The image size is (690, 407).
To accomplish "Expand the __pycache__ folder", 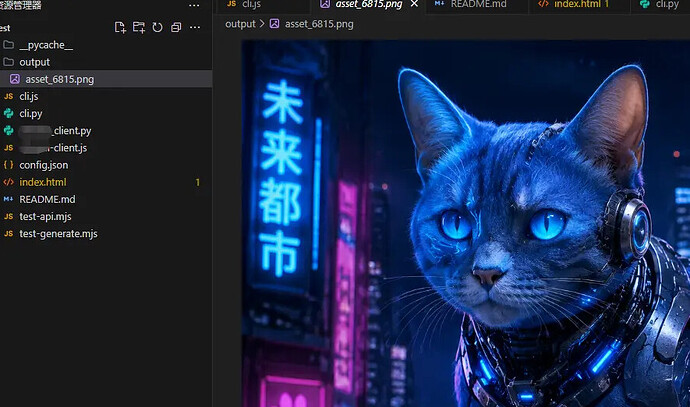I will pyautogui.click(x=106, y=45).
